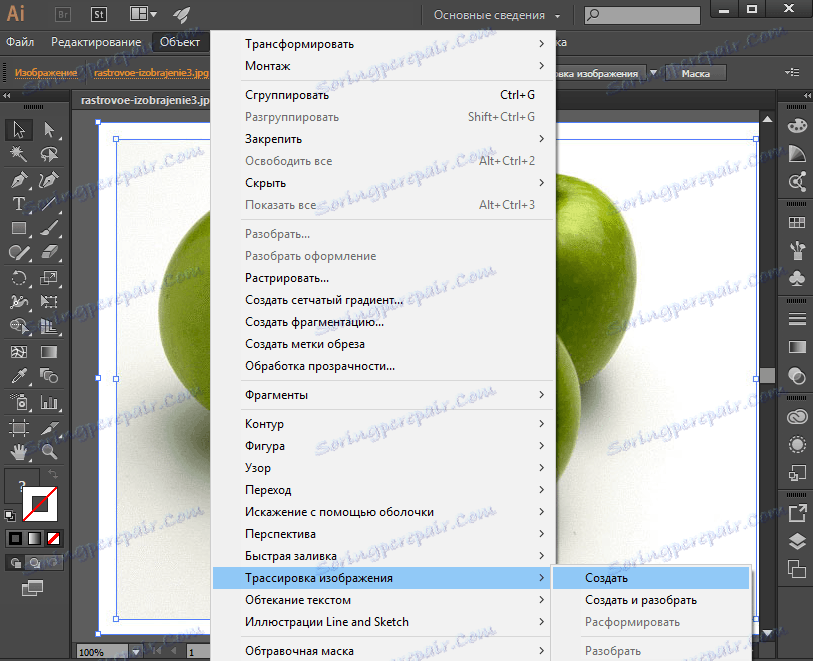Select the Free Transform tool
Image resolution: width=813 pixels, height=661 pixels.
point(49,302)
